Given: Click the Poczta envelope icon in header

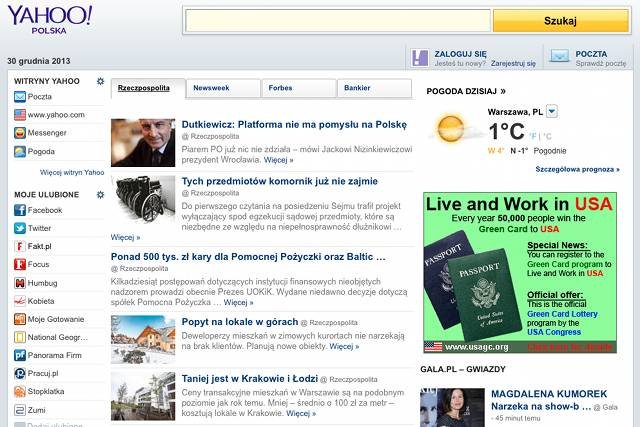Looking at the screenshot, I should click(x=559, y=56).
